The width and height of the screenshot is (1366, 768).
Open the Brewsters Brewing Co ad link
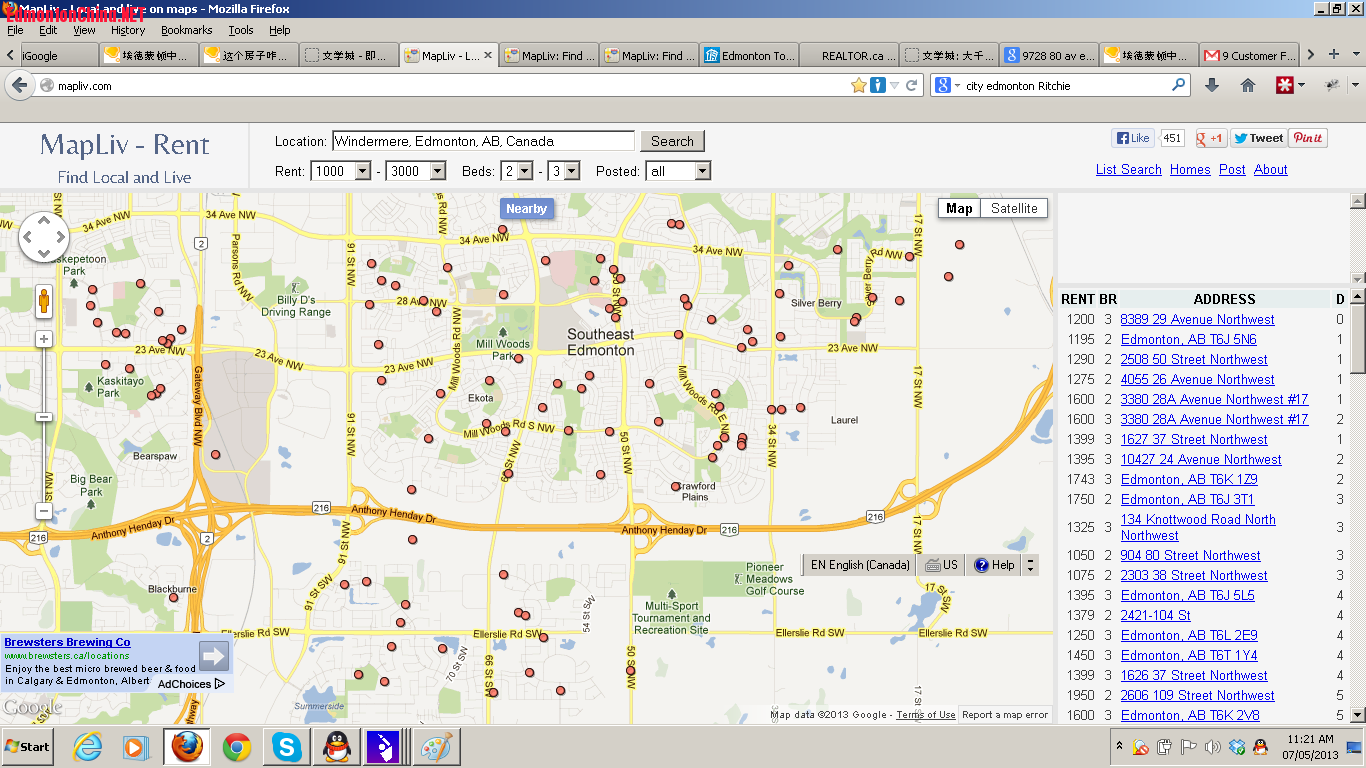[67, 642]
